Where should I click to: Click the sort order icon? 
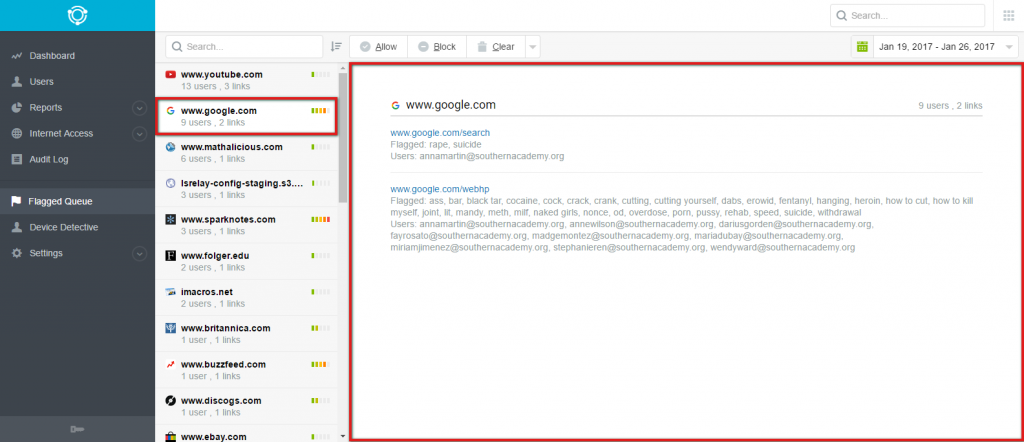click(336, 46)
